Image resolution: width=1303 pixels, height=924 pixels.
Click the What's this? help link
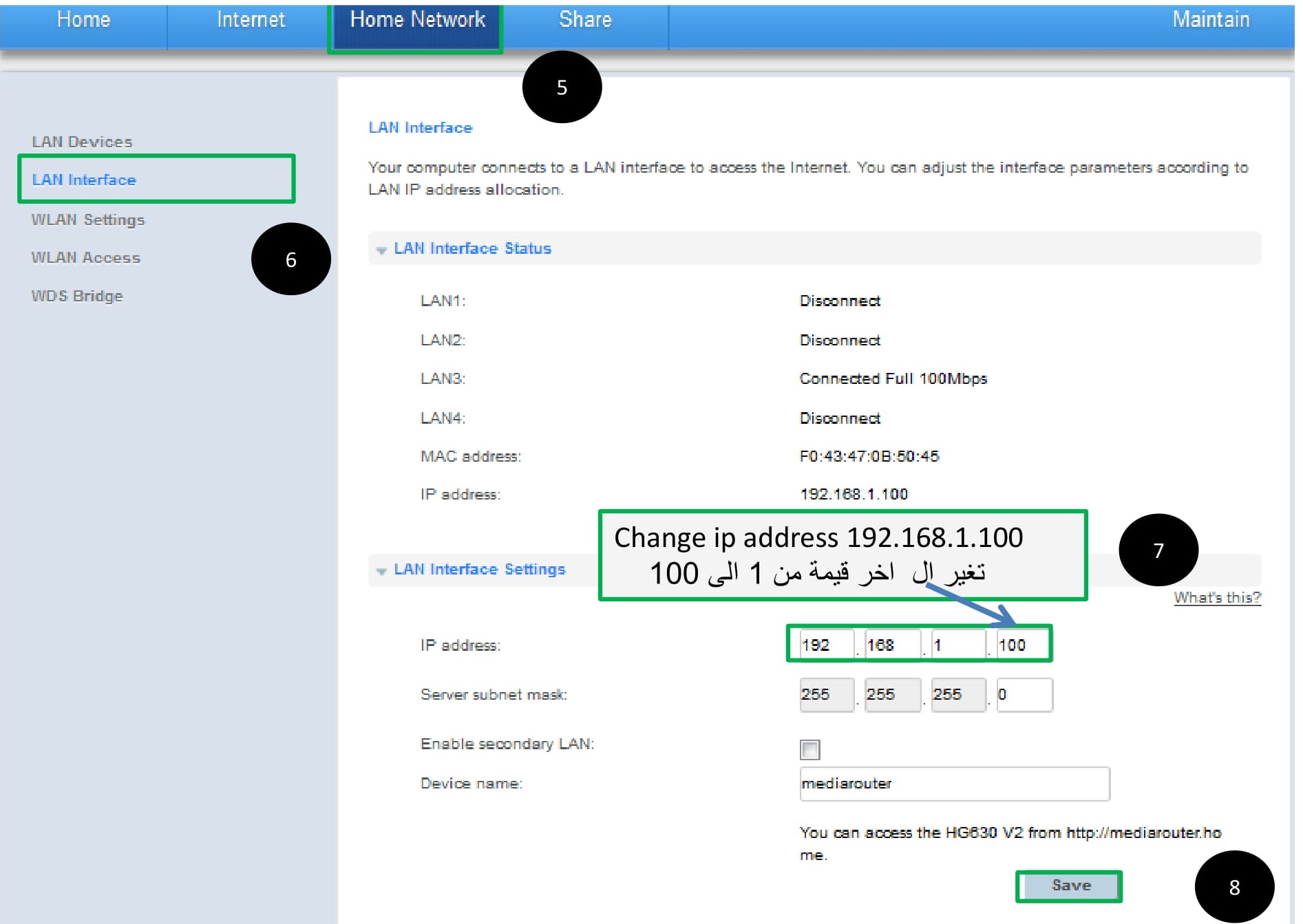coord(1216,597)
